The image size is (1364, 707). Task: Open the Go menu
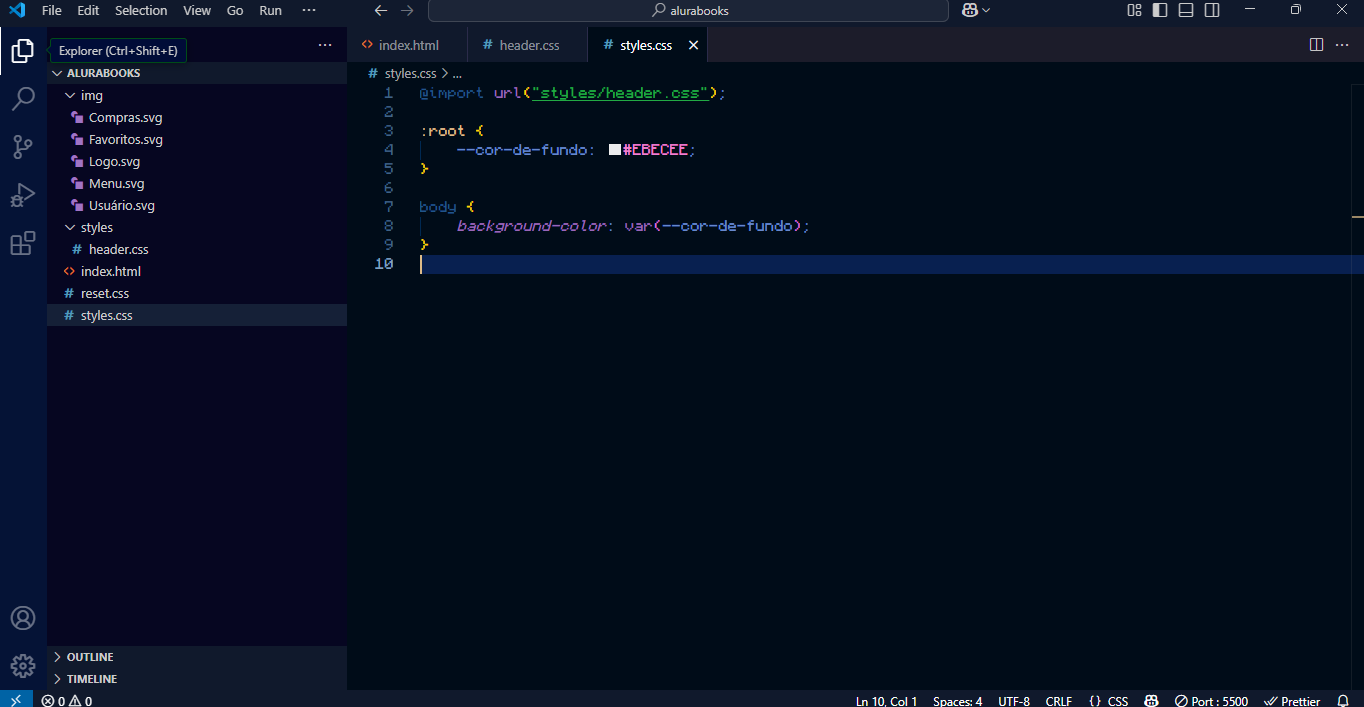235,10
